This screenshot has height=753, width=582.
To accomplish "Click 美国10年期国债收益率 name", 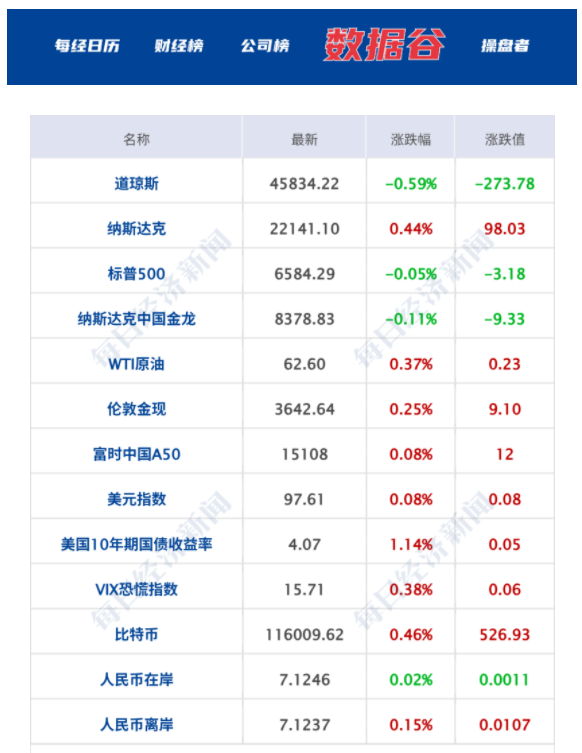I will coord(136,545).
